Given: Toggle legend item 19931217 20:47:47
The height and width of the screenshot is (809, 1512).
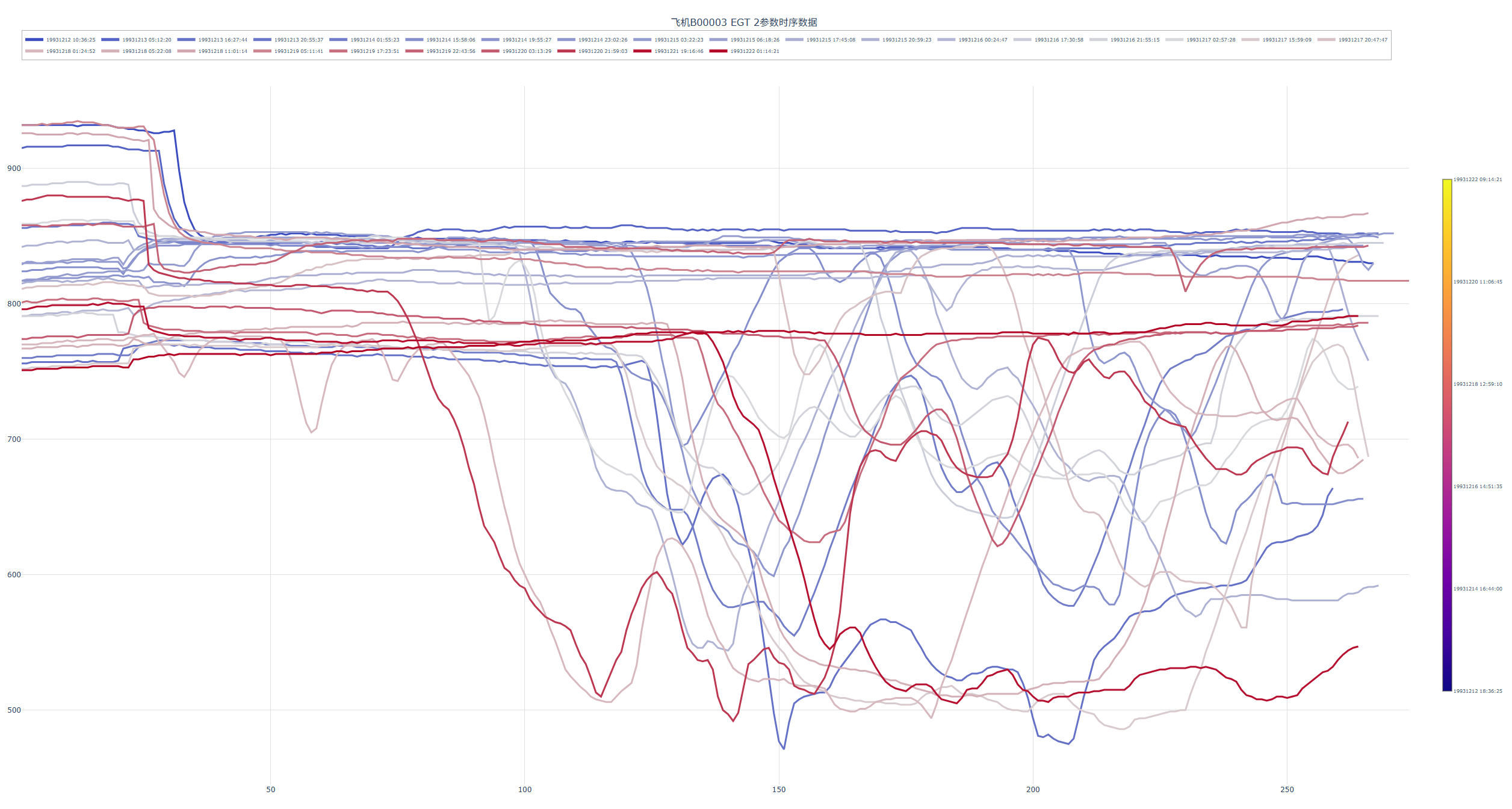Looking at the screenshot, I should tap(1363, 40).
